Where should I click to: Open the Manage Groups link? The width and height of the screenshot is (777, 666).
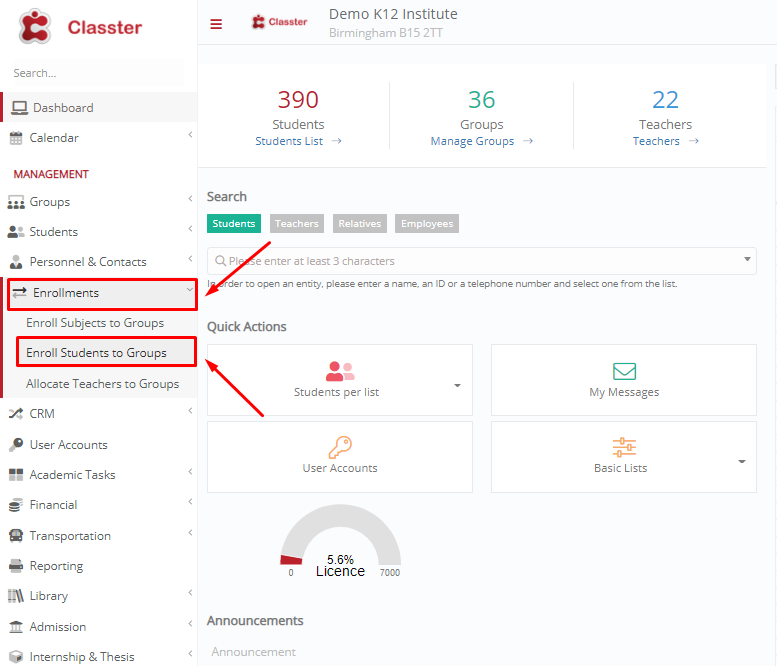click(x=472, y=141)
